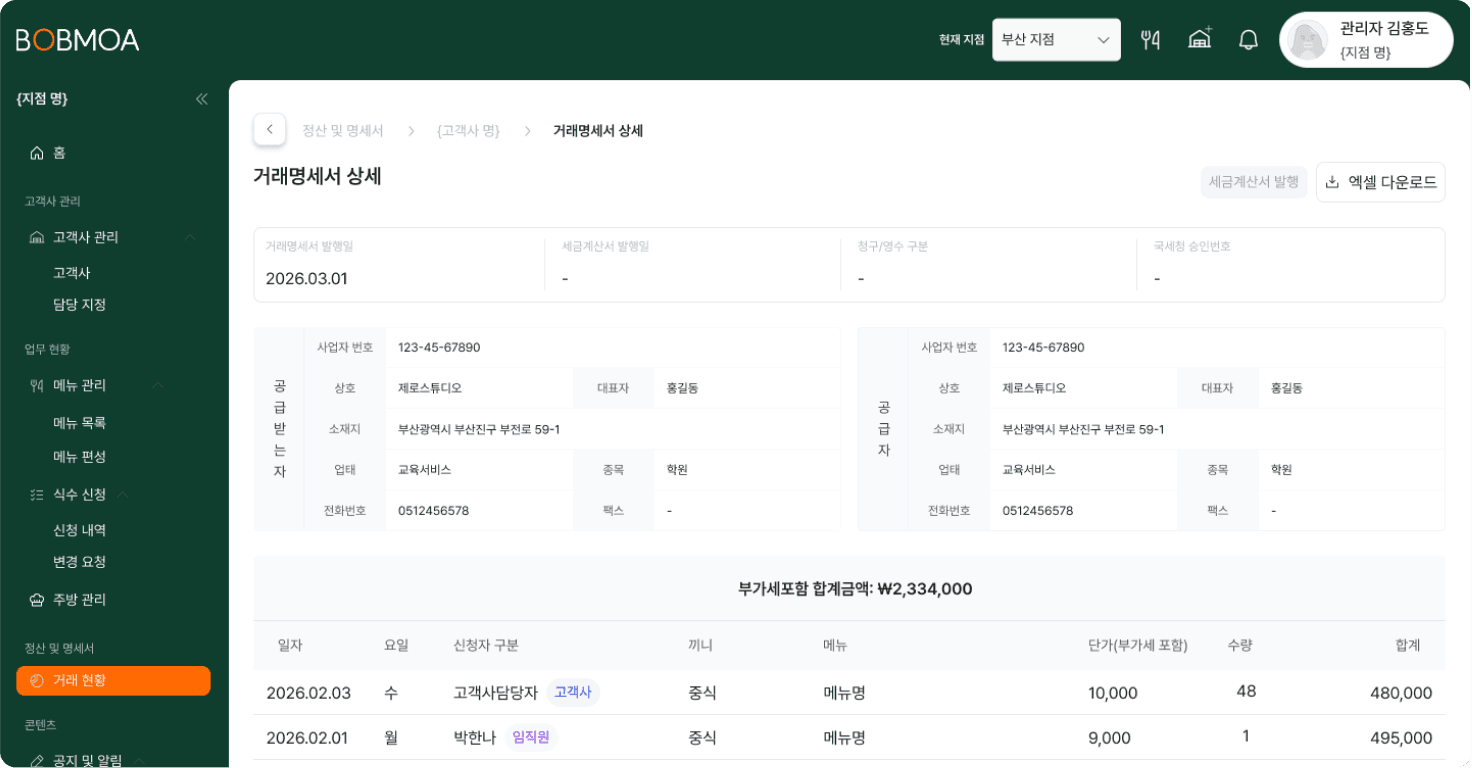The image size is (1472, 768).
Task: Open the notification bell
Action: click(x=1248, y=40)
